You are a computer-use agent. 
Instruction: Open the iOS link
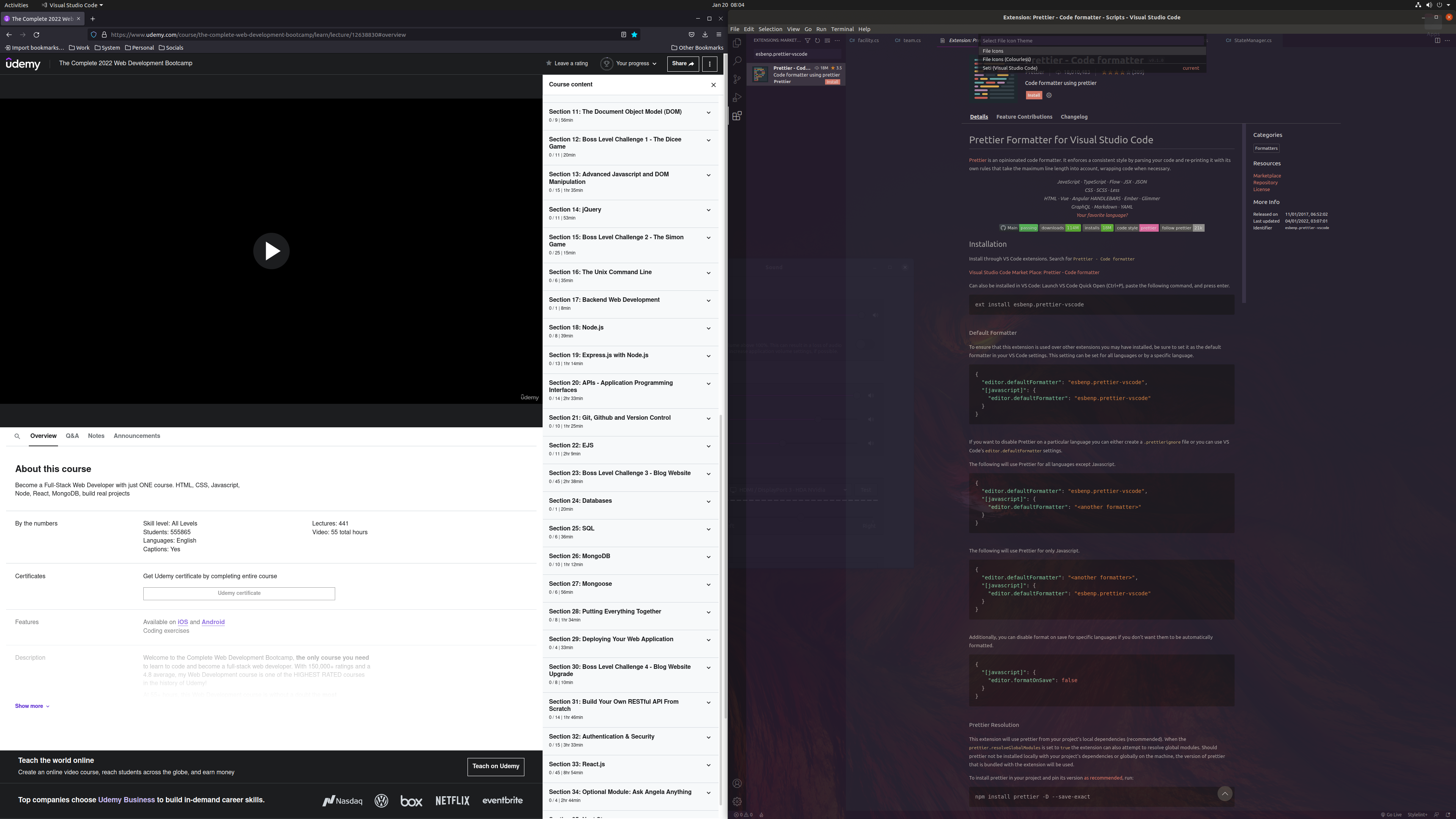click(x=182, y=622)
